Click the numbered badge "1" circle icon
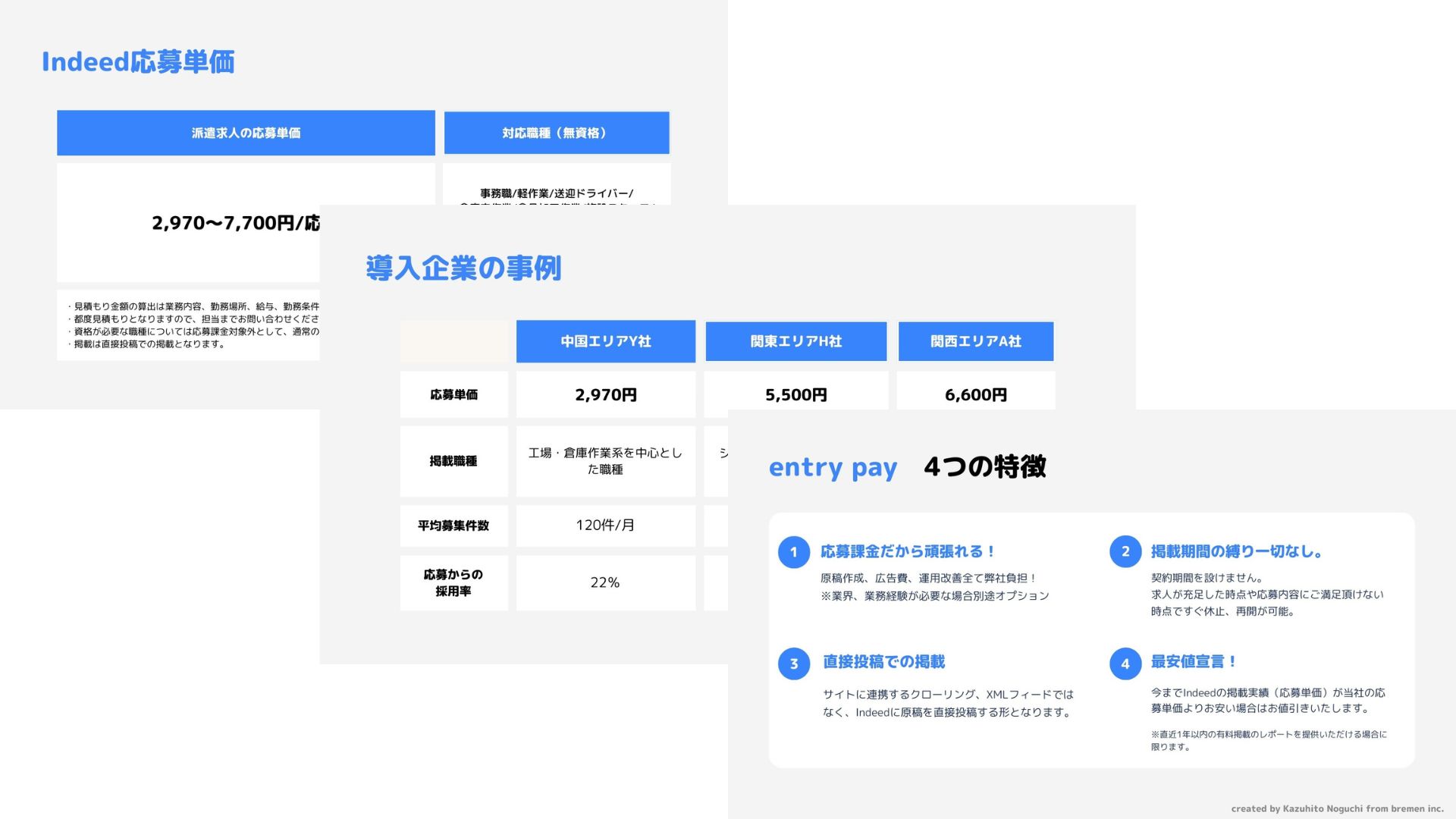This screenshot has height=819, width=1456. click(x=793, y=552)
